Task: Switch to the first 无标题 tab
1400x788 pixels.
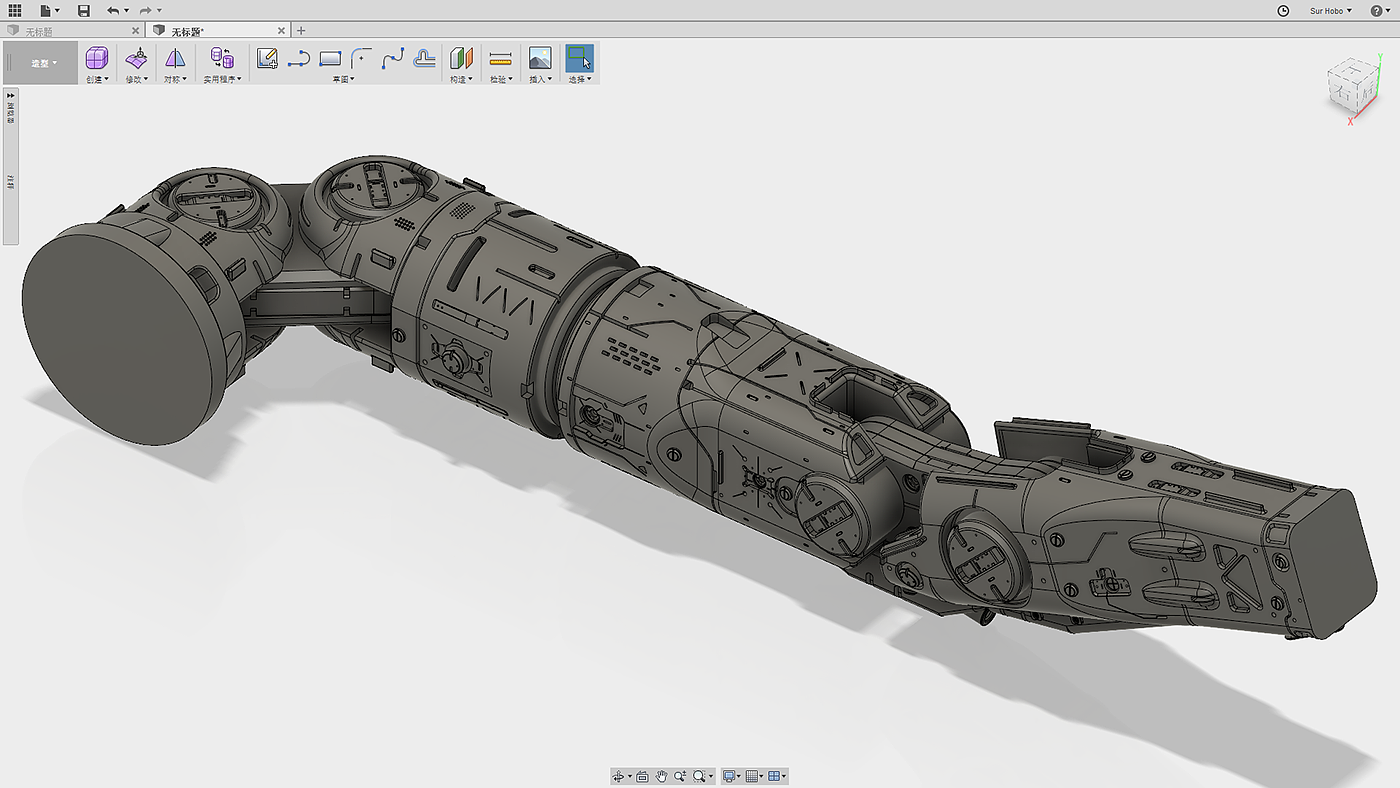Action: click(40, 31)
